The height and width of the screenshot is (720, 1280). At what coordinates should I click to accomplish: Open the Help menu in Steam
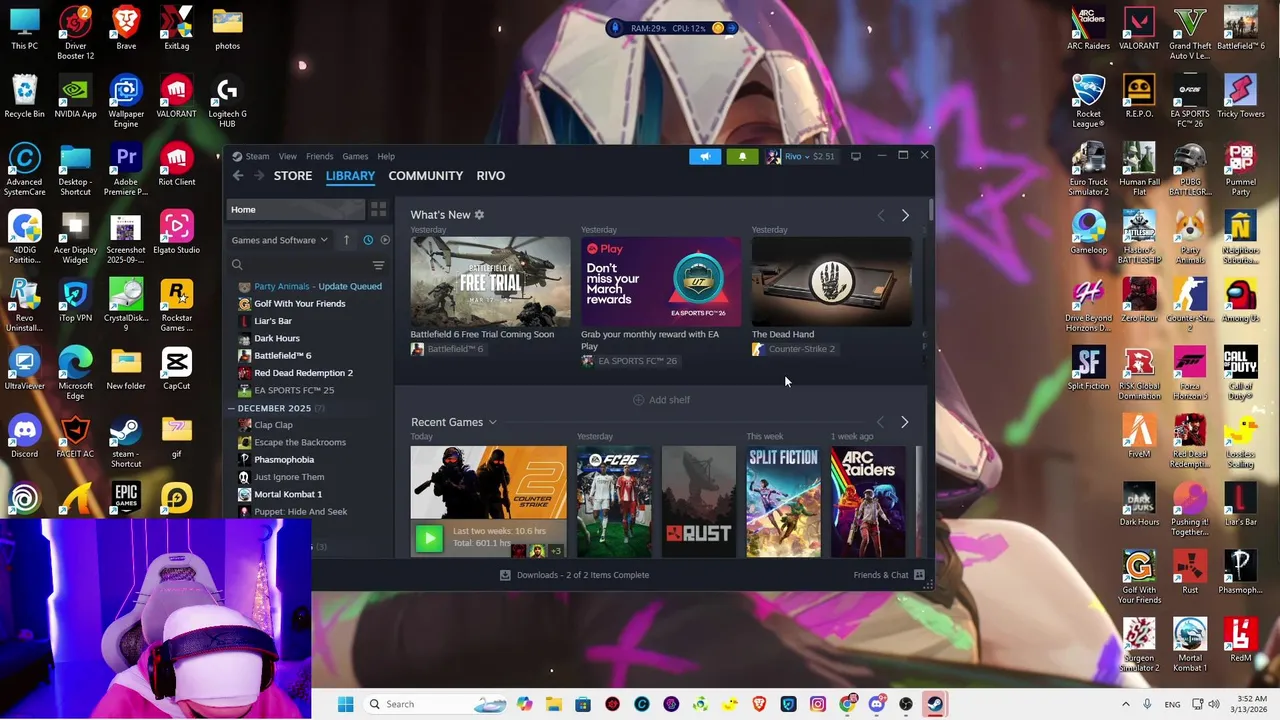coord(386,156)
